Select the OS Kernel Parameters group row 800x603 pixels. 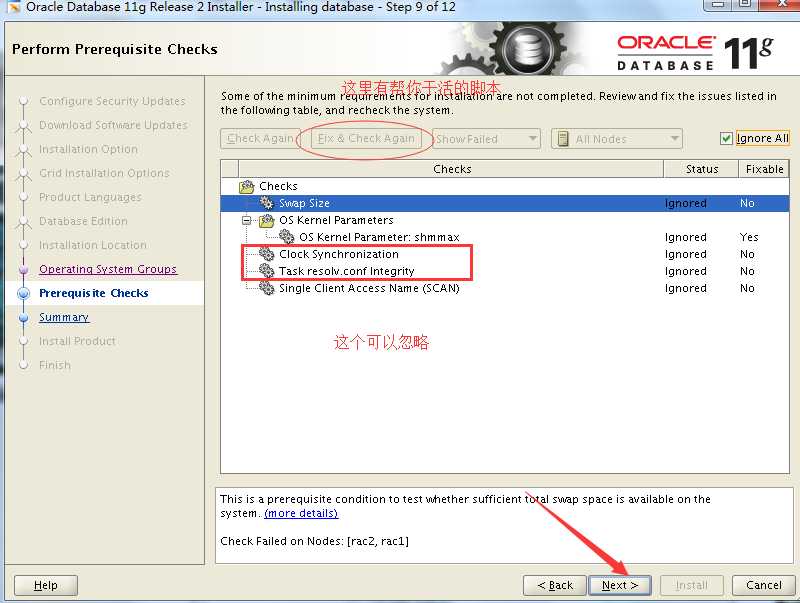tap(505, 220)
